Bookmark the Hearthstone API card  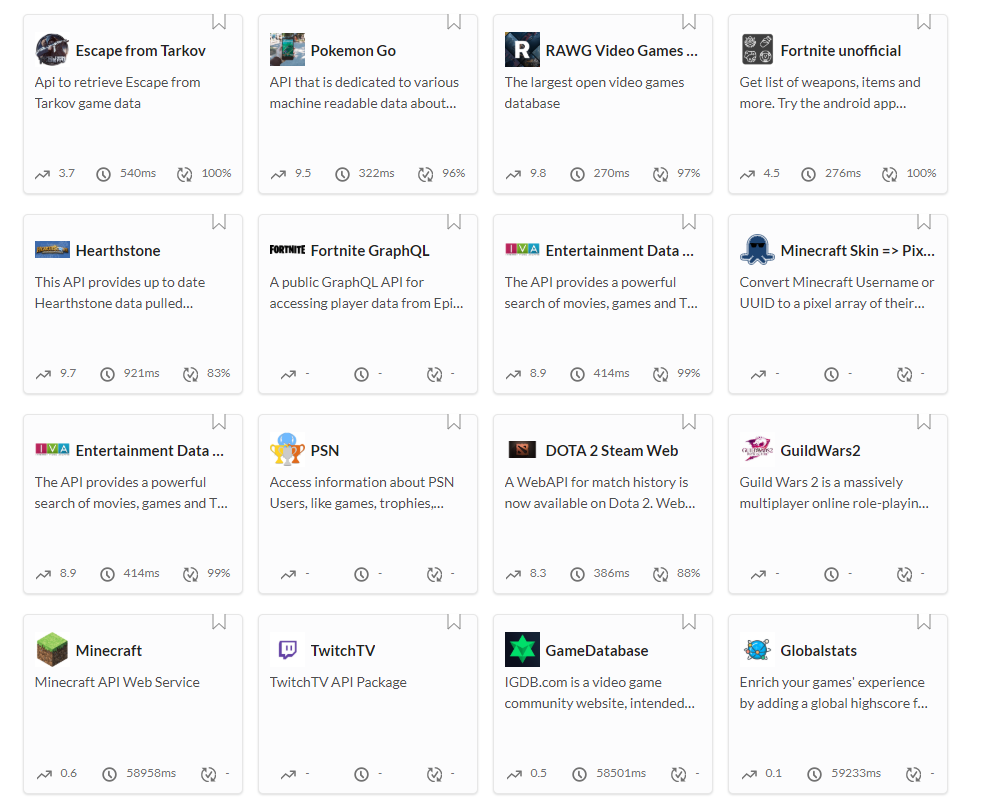219,222
